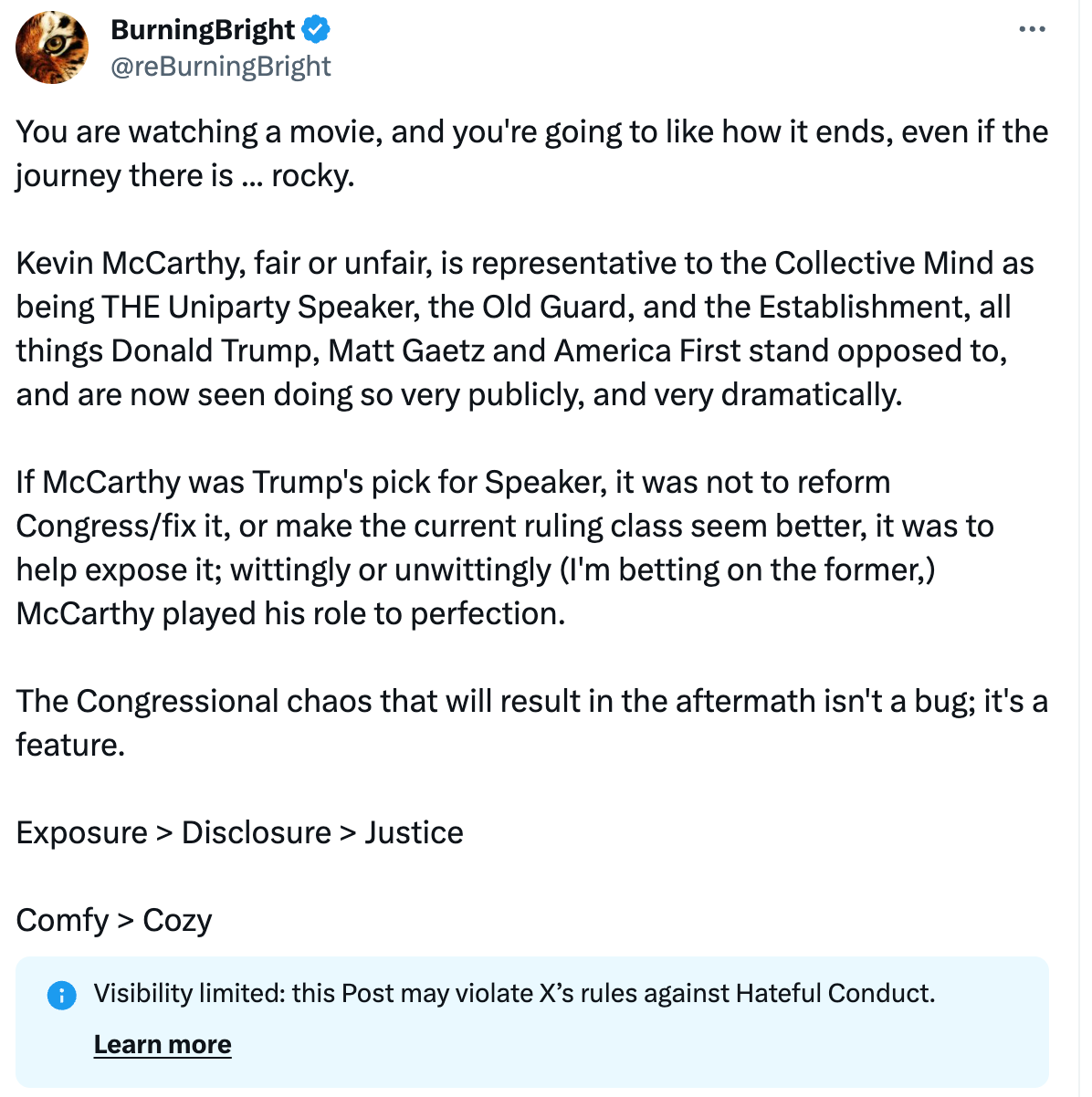The width and height of the screenshot is (1092, 1097).
Task: Click the Visibility limited notice text
Action: (x=514, y=993)
